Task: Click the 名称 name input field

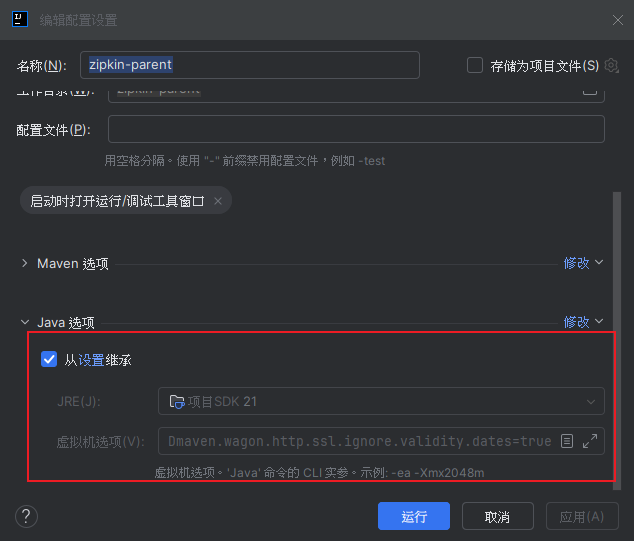Action: [250, 65]
